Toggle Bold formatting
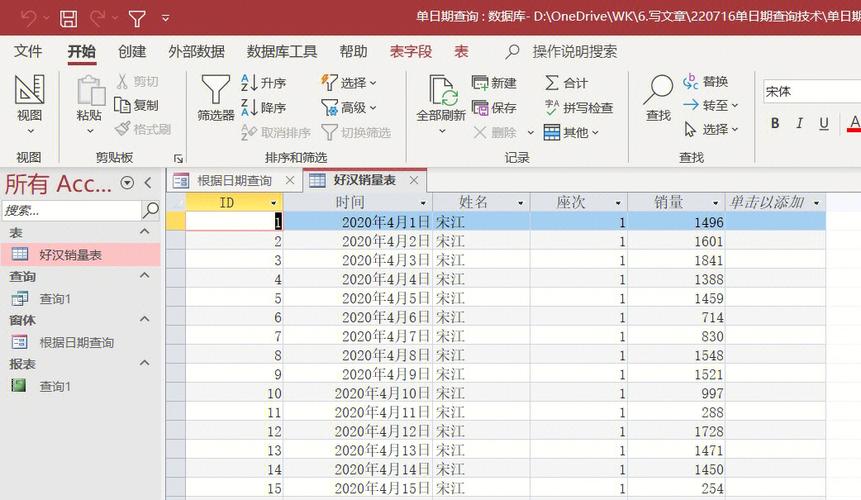 pyautogui.click(x=775, y=123)
